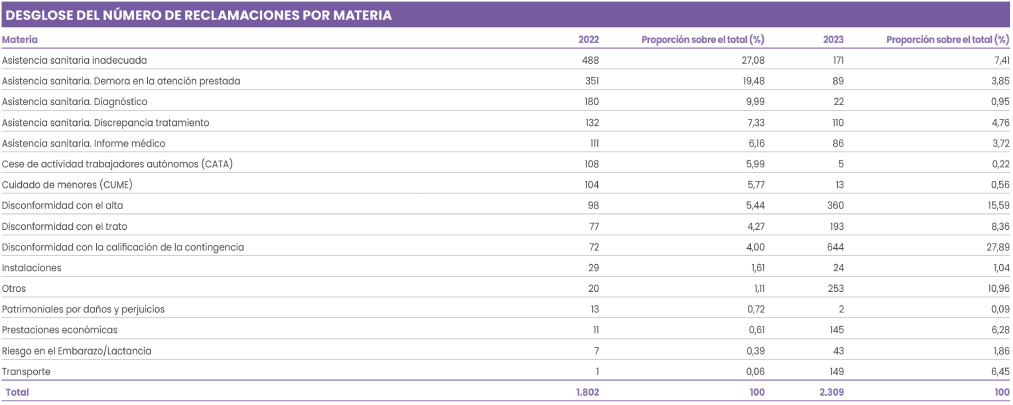Click 'Disconformidad con la calificación de la contingencia'
This screenshot has width=1013, height=405.
tap(123, 247)
